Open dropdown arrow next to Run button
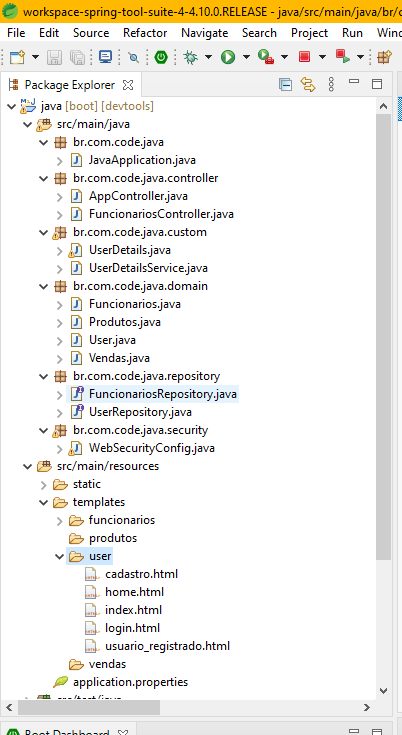Screen dimensions: 402x735 tap(246, 57)
